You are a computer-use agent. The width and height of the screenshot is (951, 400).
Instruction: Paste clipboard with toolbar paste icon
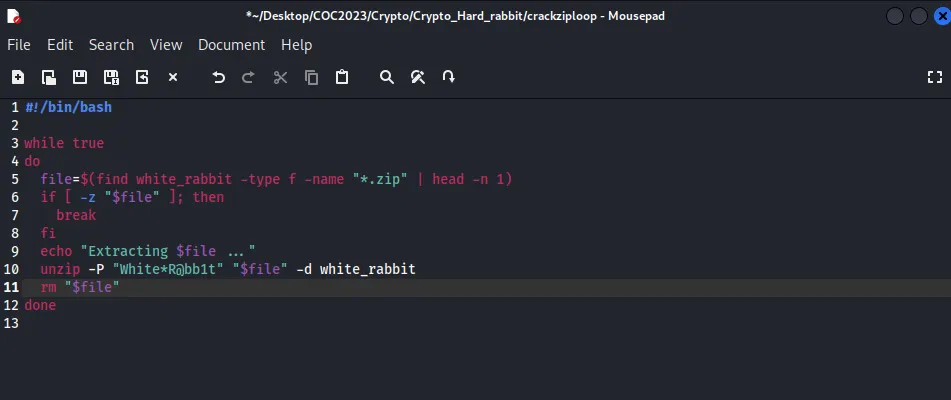(x=342, y=77)
